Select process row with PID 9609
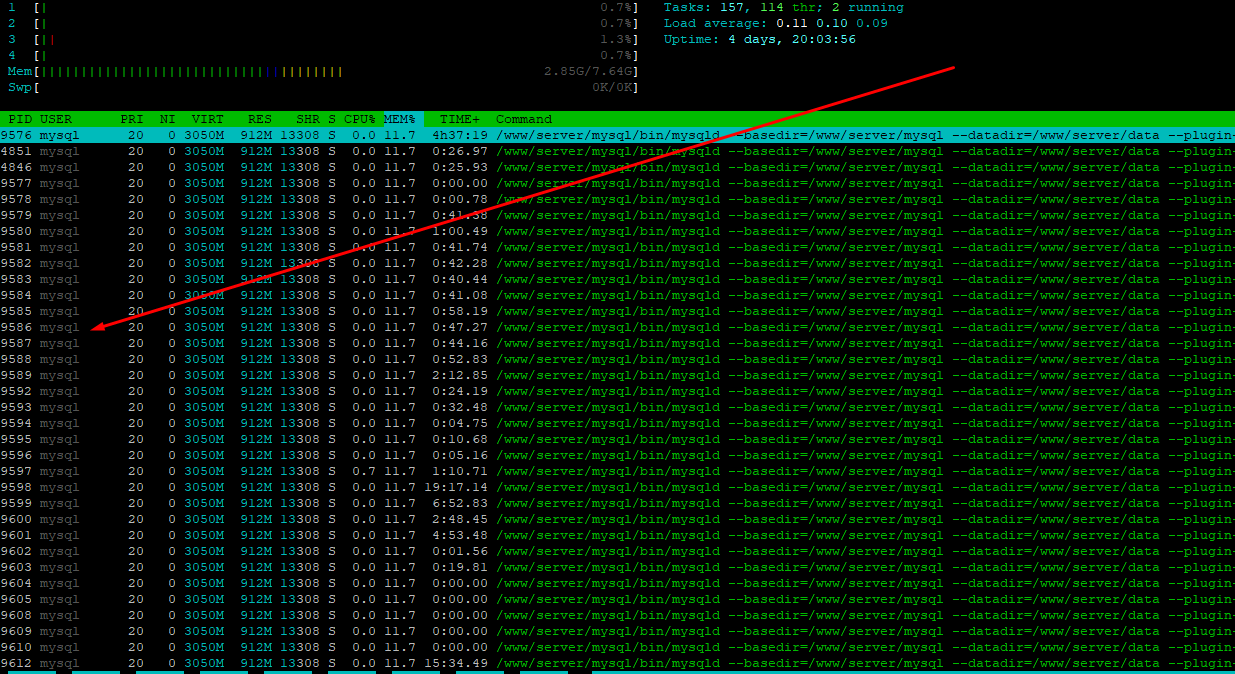 (x=617, y=631)
